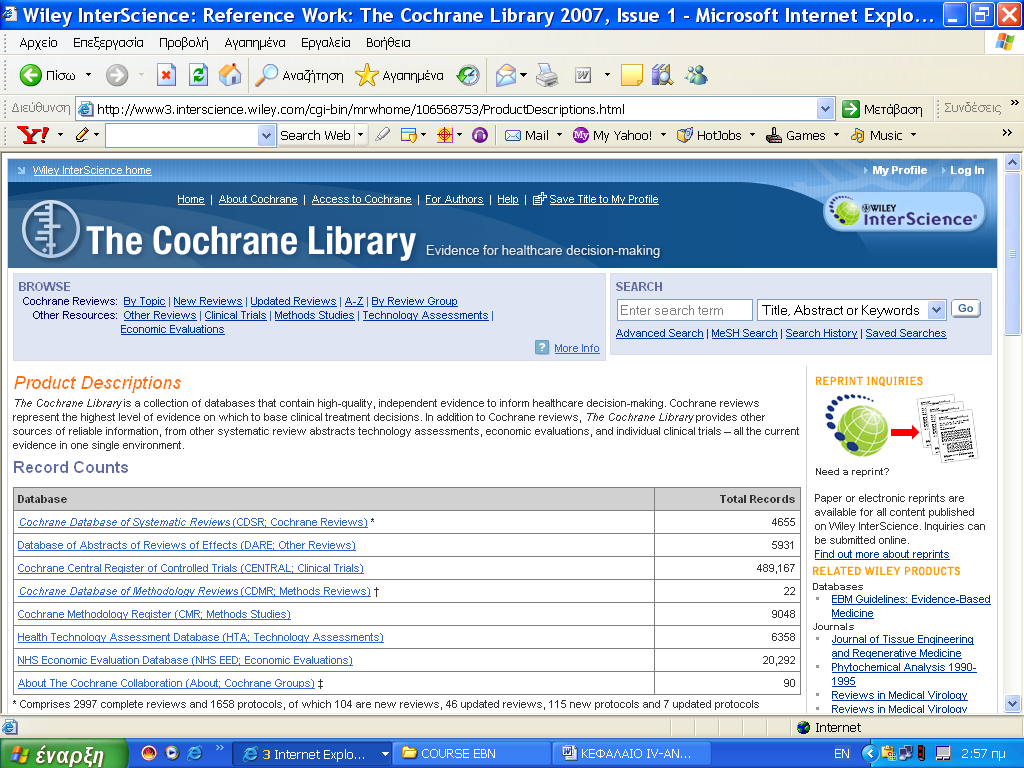This screenshot has height=768, width=1024.
Task: Click the Save Title to My Profile icon
Action: (539, 199)
